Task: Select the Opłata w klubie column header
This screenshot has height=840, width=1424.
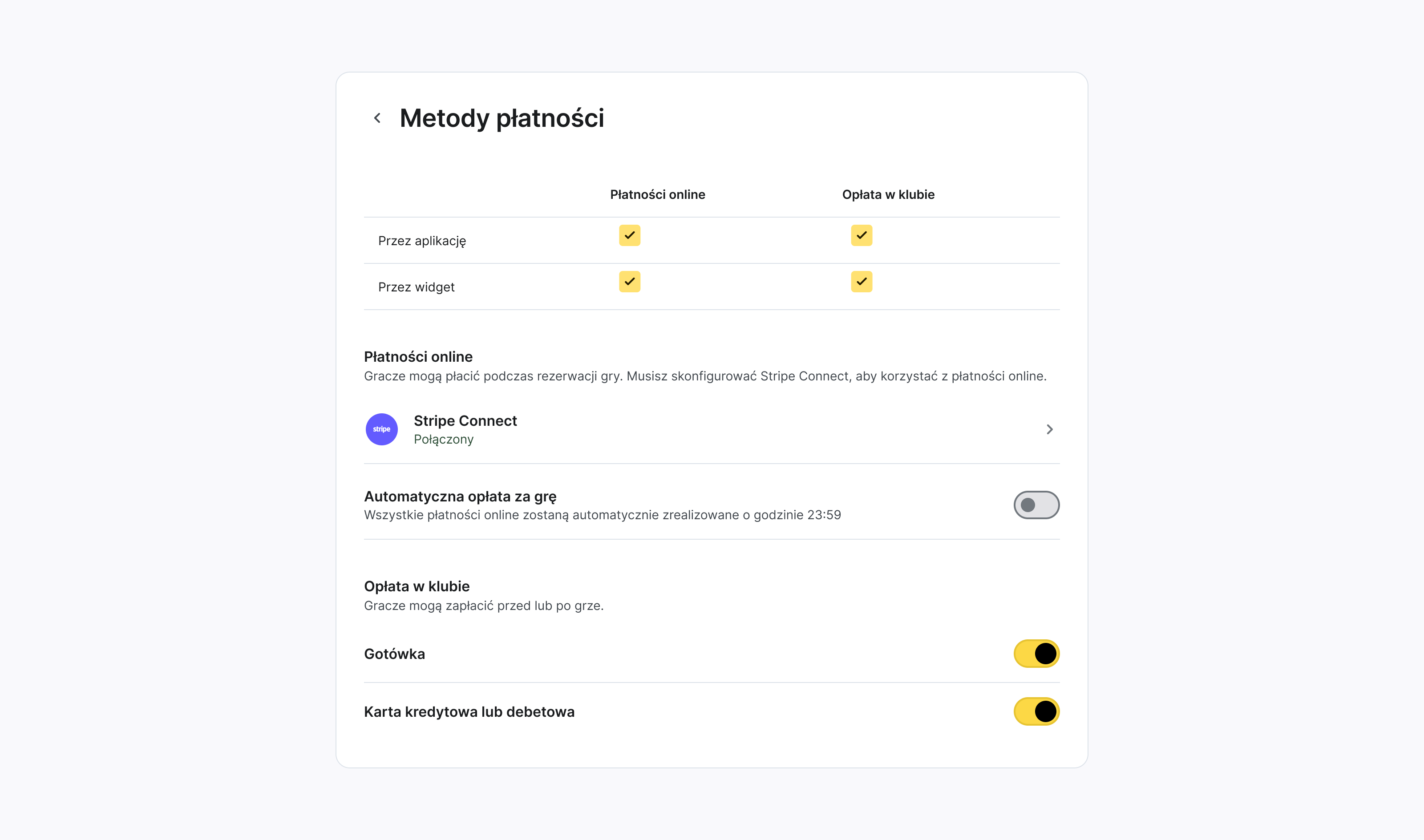Action: (x=888, y=194)
